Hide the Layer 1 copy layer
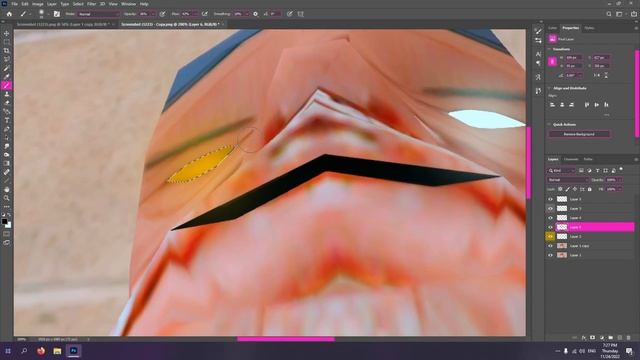640x360 pixels. coord(550,246)
